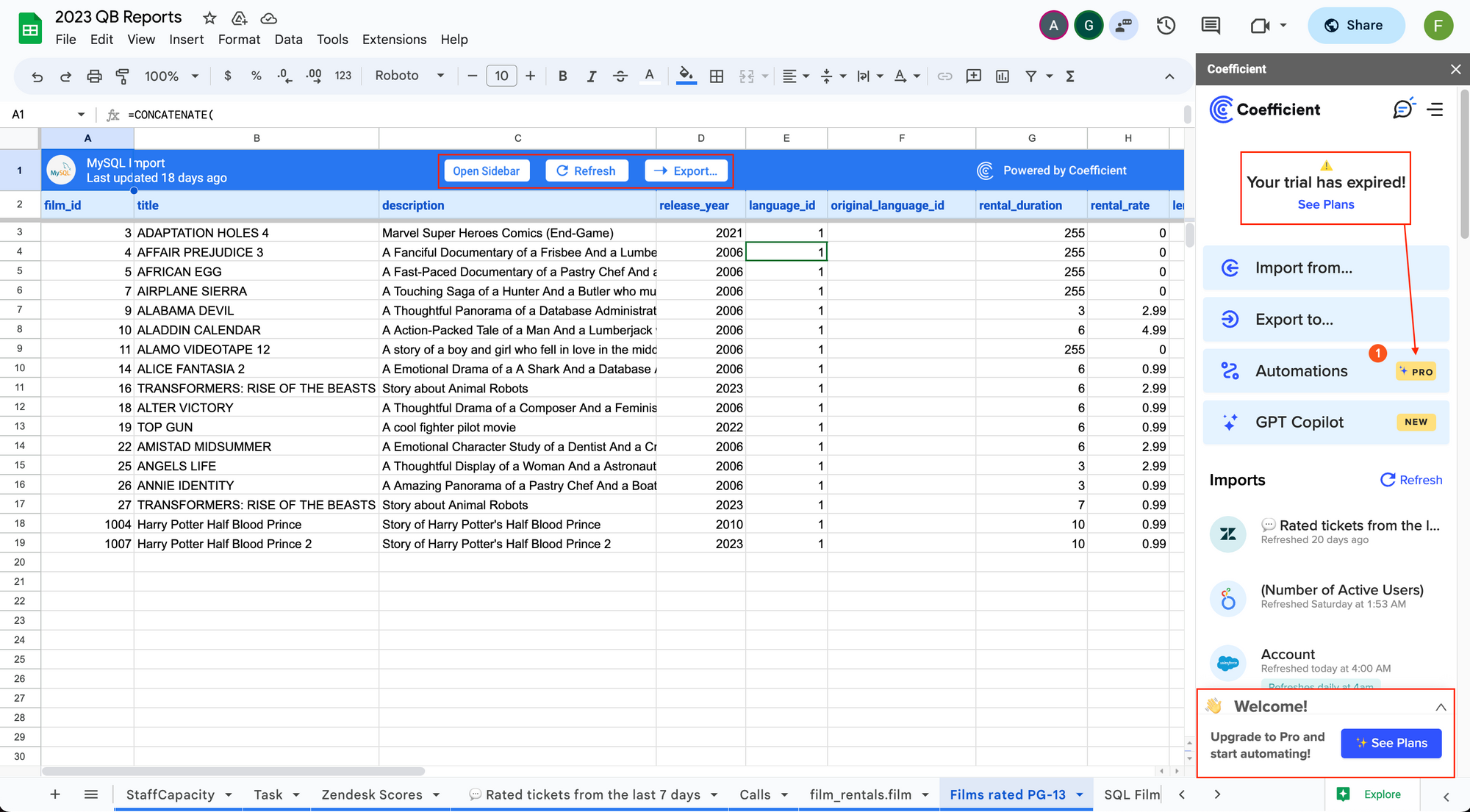1470x812 pixels.
Task: Format as currency with dollar icon
Action: tap(228, 76)
